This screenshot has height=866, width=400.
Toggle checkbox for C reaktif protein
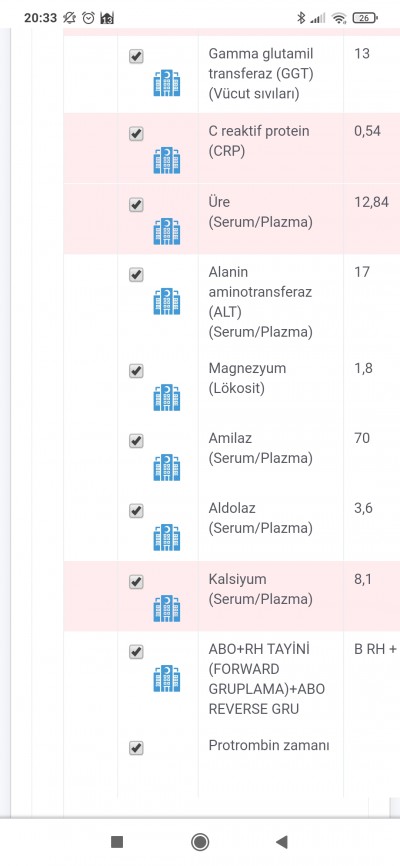click(x=136, y=134)
